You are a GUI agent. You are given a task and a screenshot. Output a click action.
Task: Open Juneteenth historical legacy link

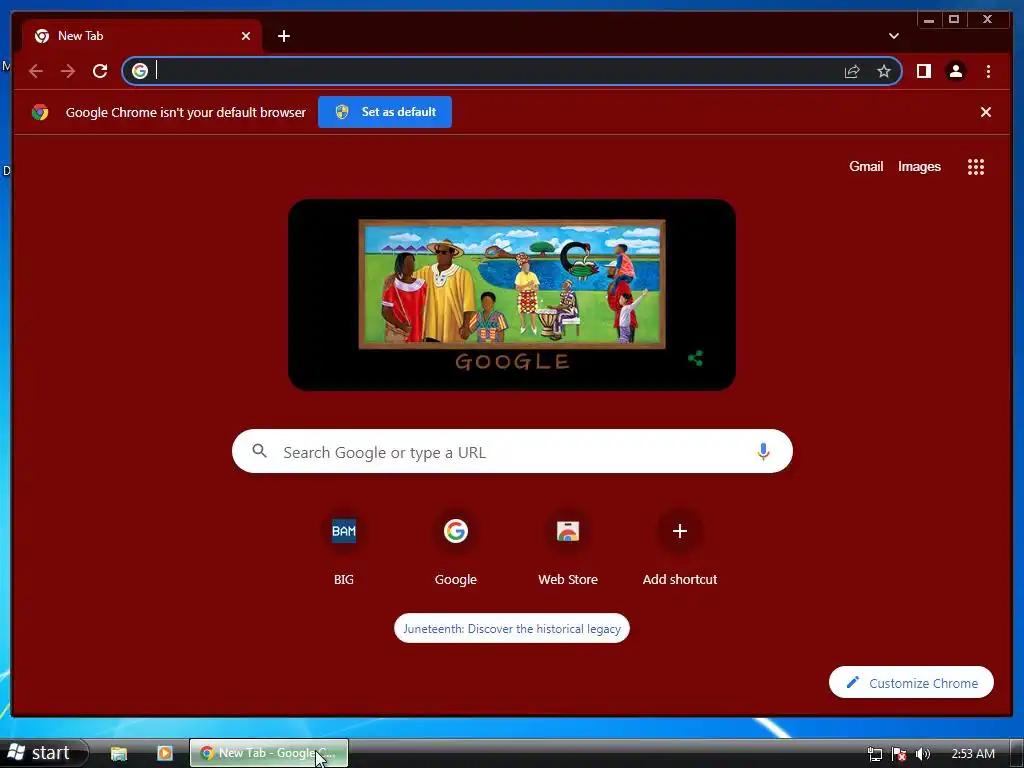click(512, 628)
